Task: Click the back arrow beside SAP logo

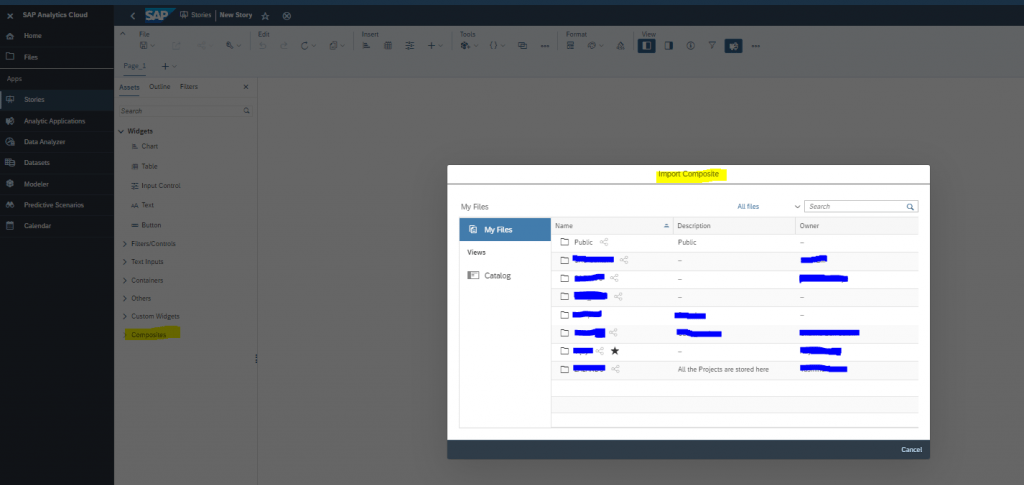Action: 133,16
